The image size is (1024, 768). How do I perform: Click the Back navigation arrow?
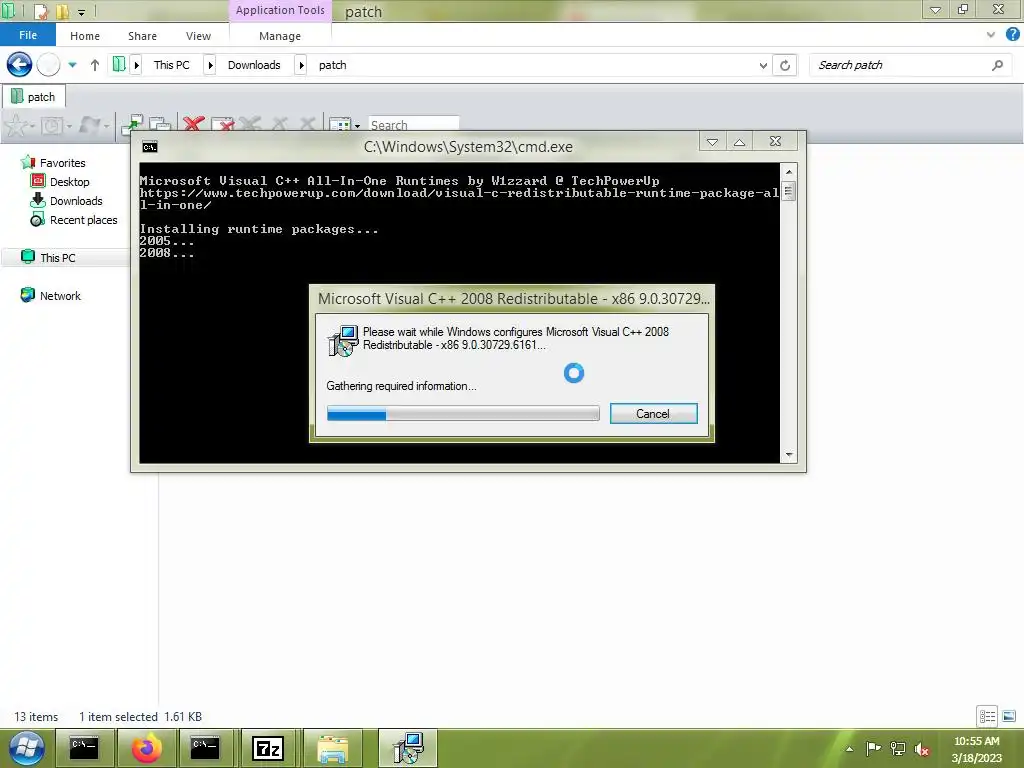(19, 65)
